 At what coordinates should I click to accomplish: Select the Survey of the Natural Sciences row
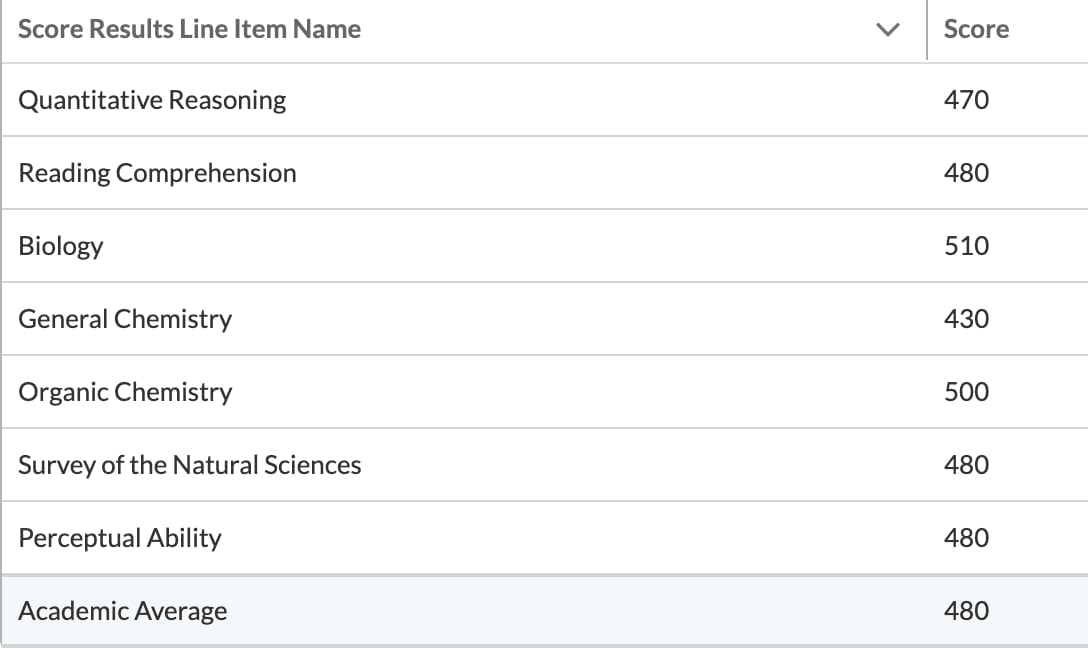coord(190,465)
